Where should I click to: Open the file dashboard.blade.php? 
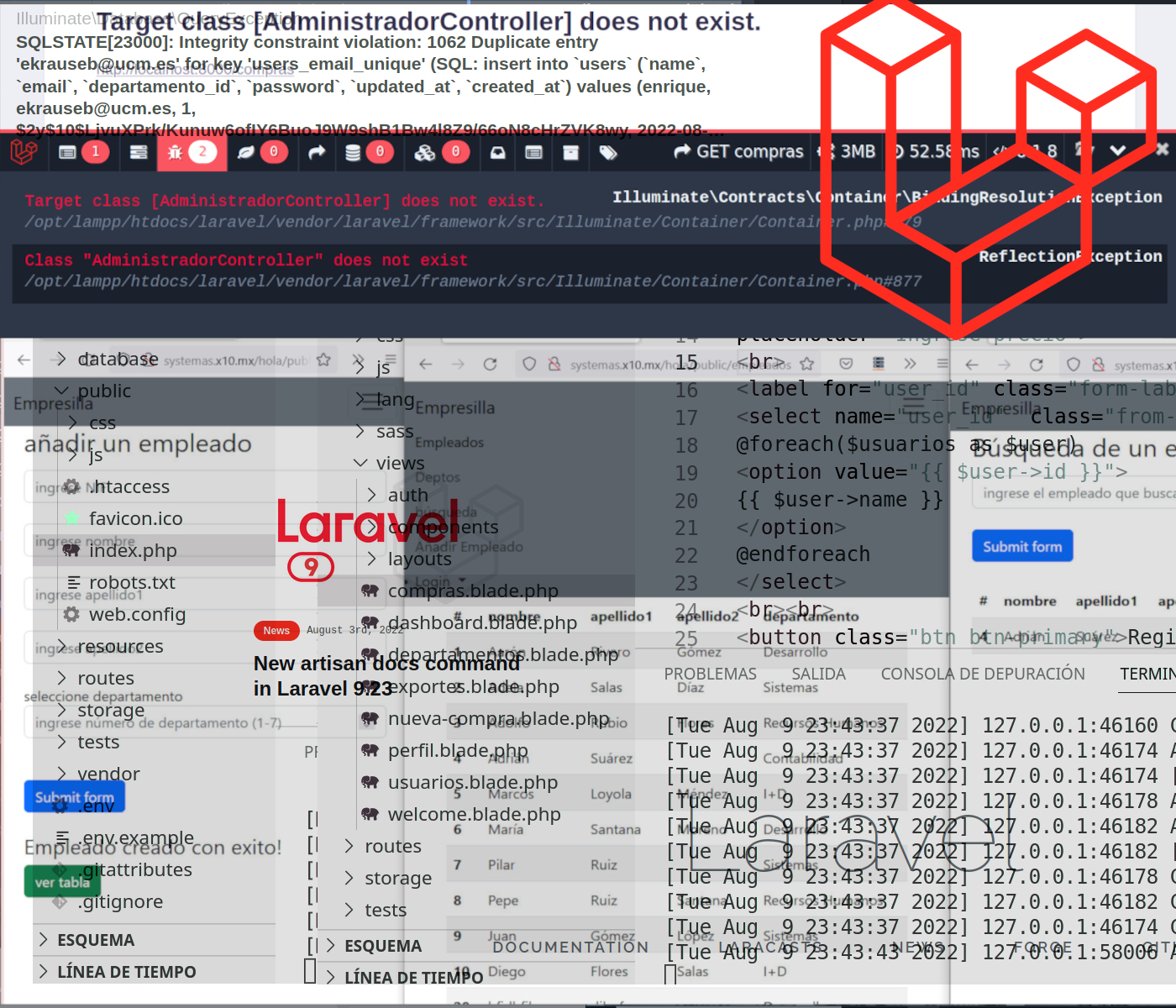[482, 622]
